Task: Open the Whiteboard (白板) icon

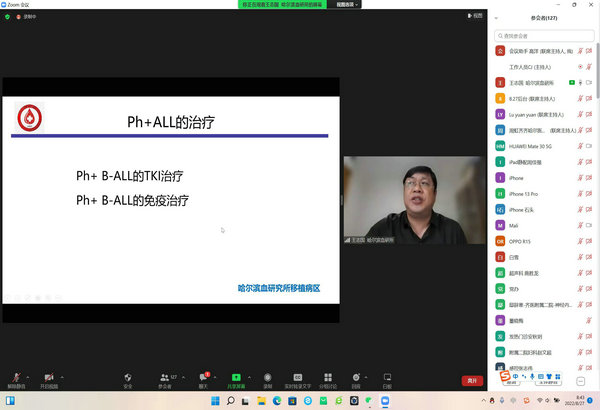Action: click(386, 377)
